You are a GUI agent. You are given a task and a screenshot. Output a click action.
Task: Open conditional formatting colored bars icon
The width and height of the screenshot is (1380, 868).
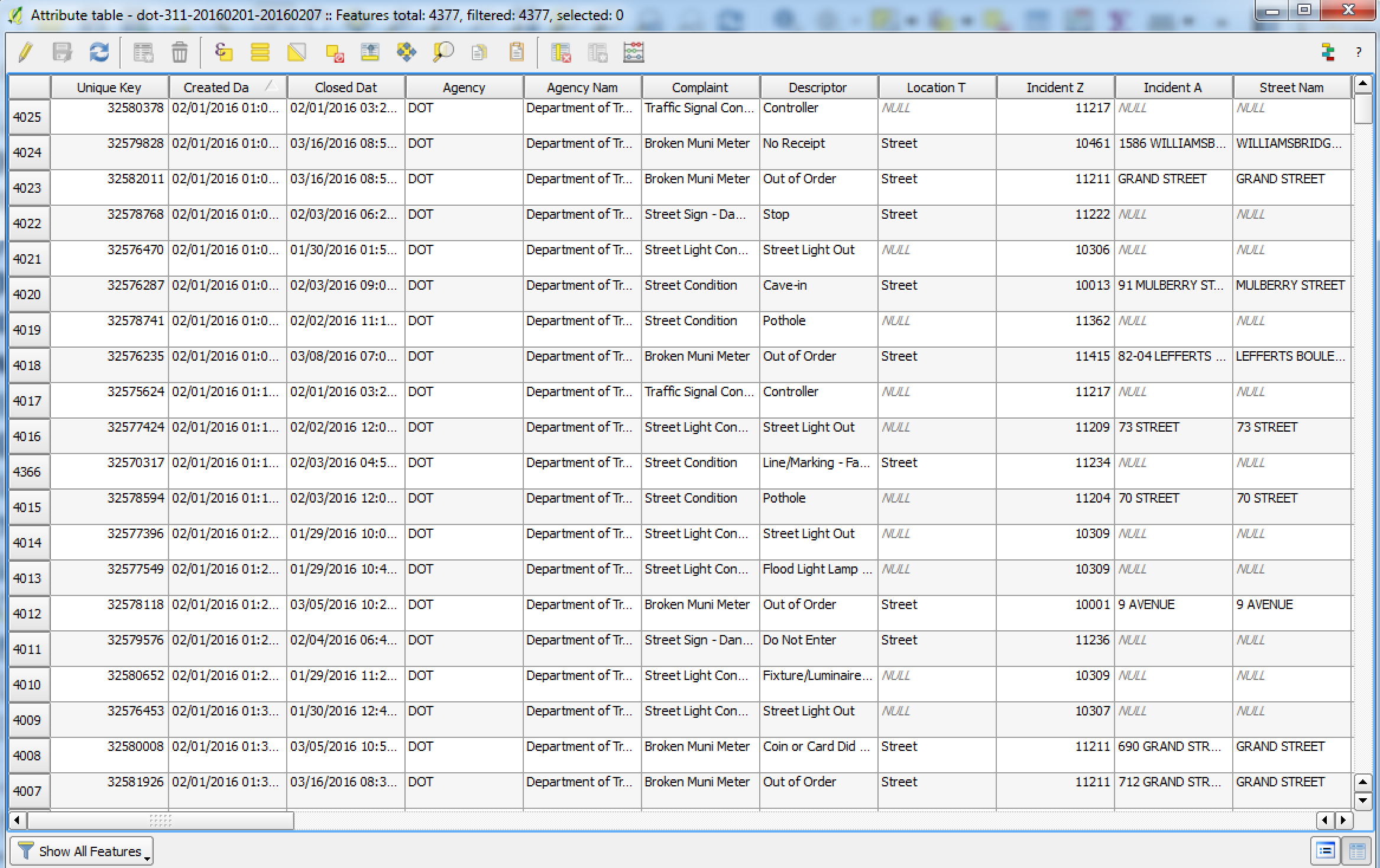[1328, 53]
